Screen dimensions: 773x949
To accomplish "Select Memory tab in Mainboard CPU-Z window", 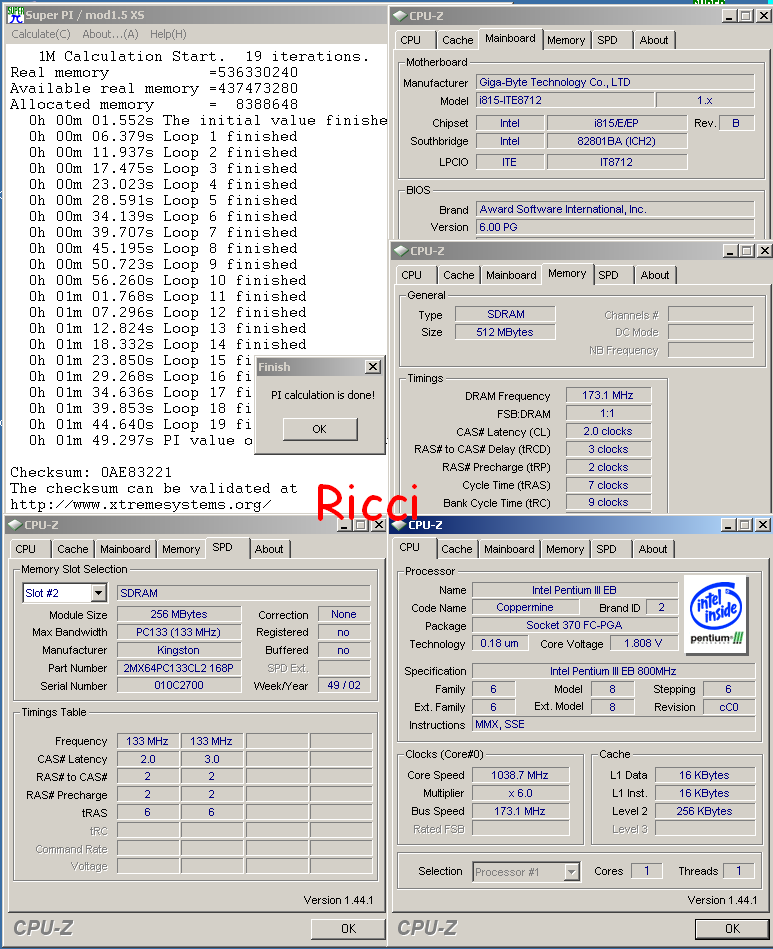I will (x=566, y=40).
